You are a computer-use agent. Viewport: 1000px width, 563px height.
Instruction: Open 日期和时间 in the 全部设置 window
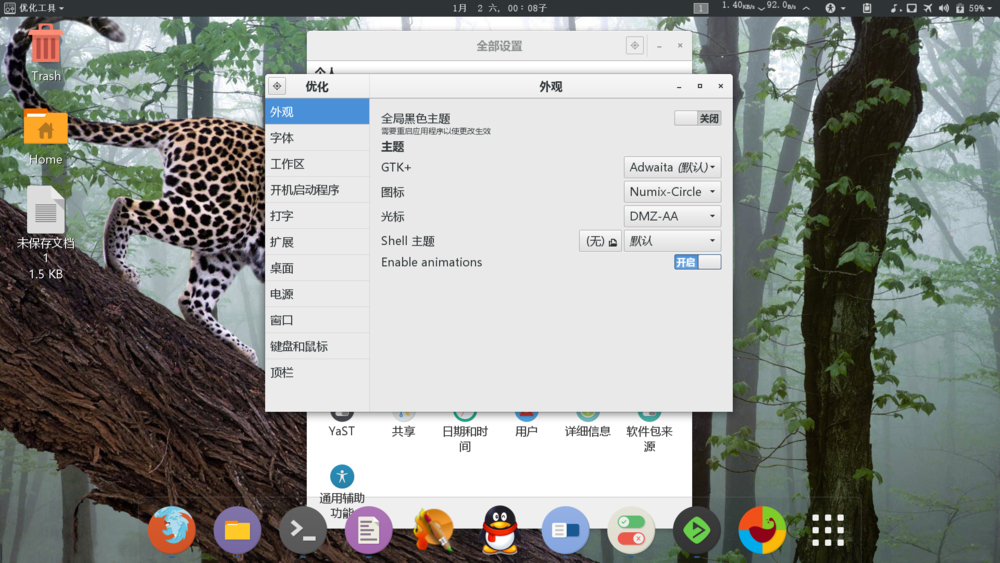[465, 432]
